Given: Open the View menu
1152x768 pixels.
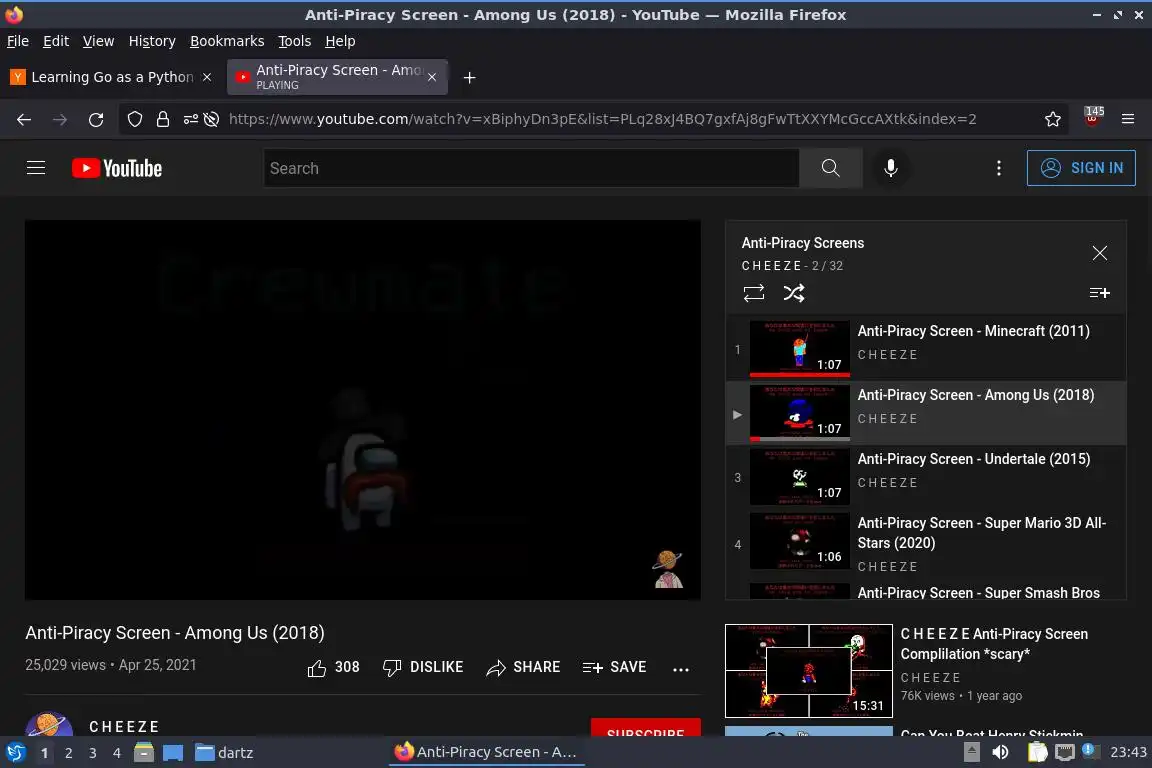Looking at the screenshot, I should (98, 41).
